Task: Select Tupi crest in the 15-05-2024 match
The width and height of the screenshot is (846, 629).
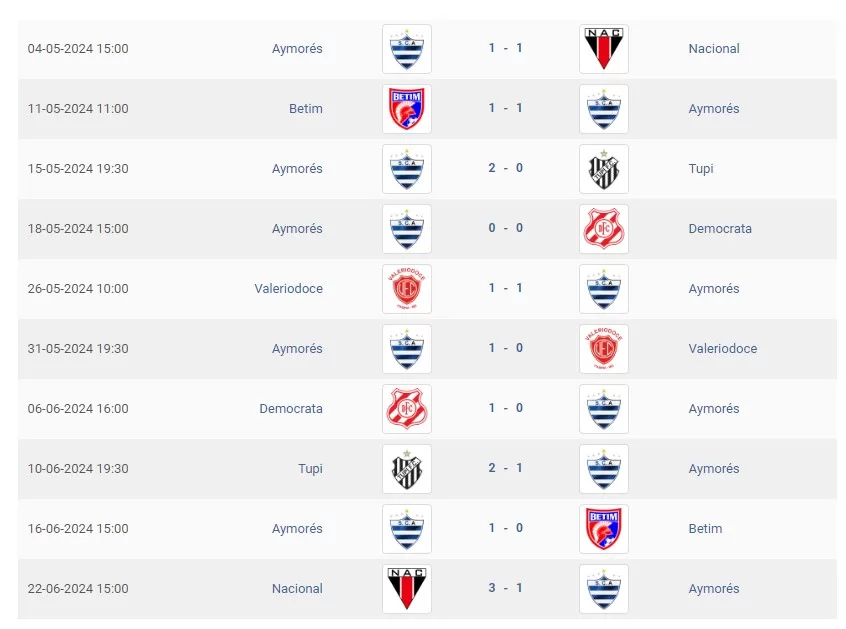Action: (604, 169)
